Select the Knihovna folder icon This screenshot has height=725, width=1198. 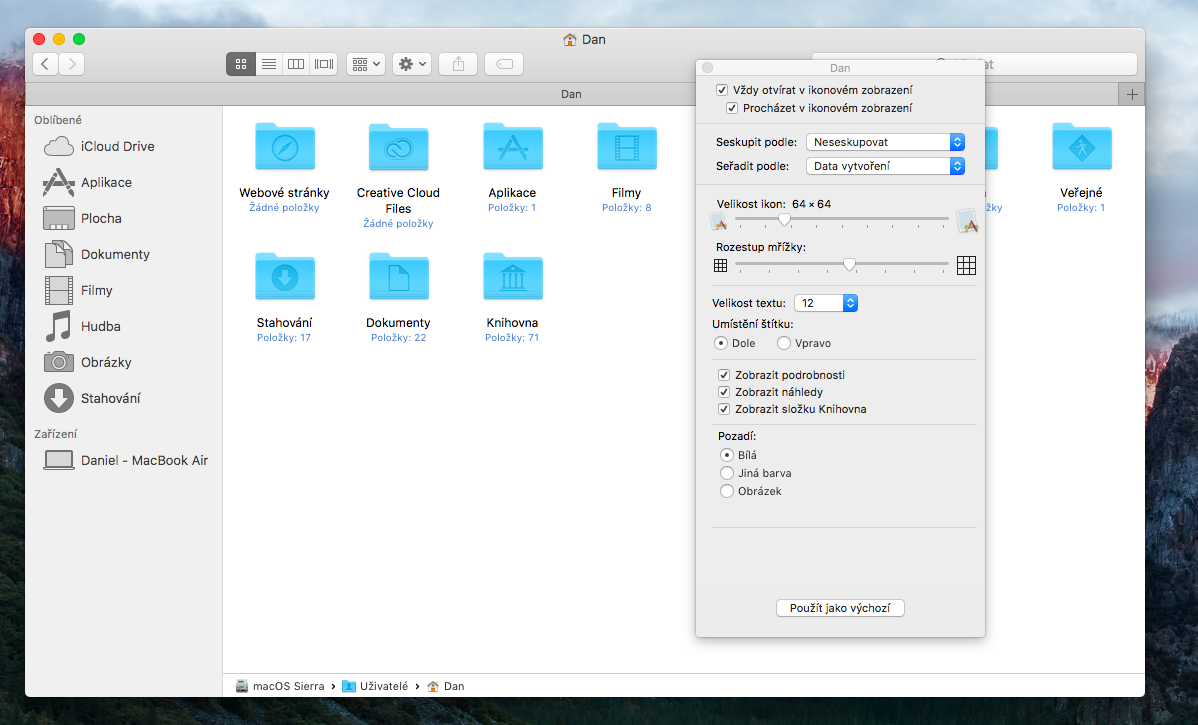pyautogui.click(x=512, y=278)
